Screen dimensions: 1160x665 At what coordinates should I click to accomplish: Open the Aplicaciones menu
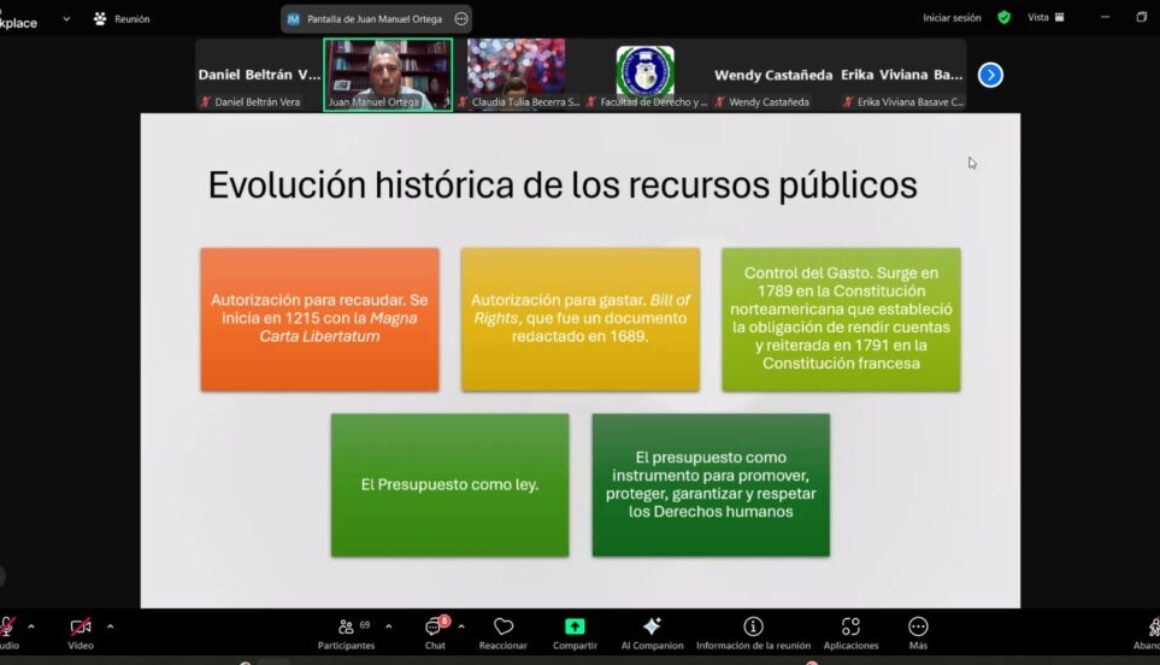(x=851, y=633)
